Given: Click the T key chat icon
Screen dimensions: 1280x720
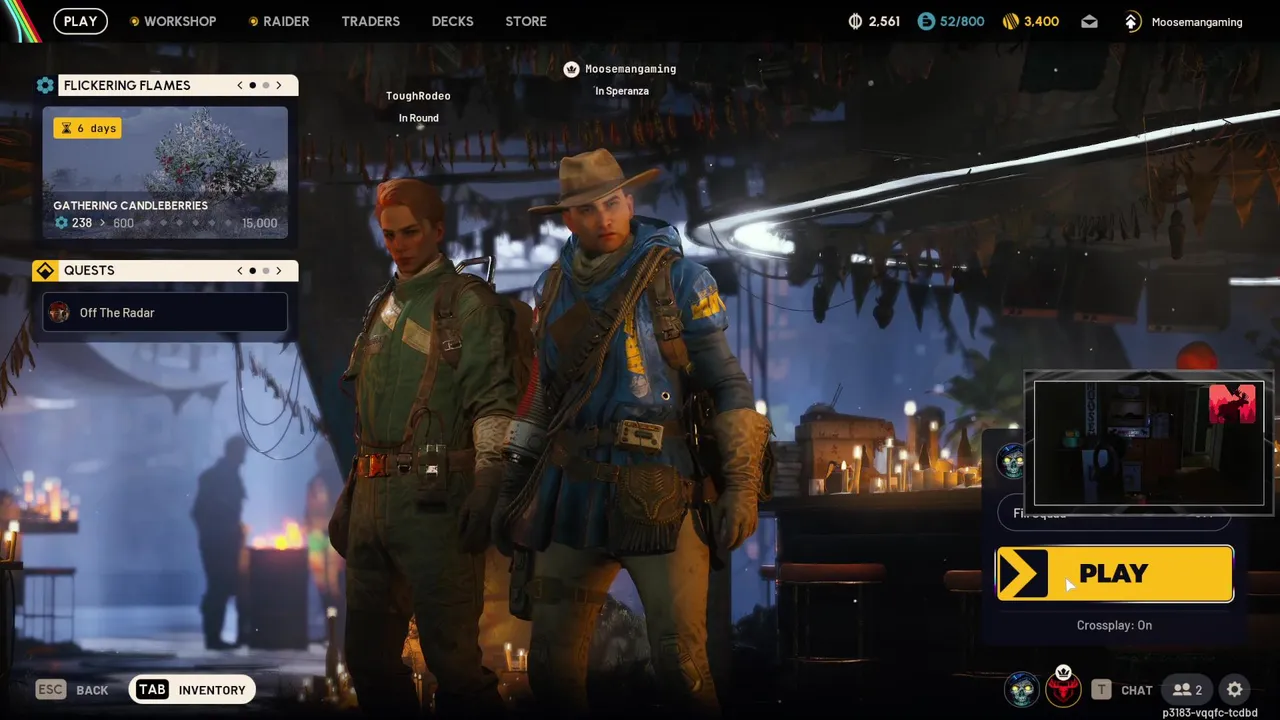Looking at the screenshot, I should 1101,689.
